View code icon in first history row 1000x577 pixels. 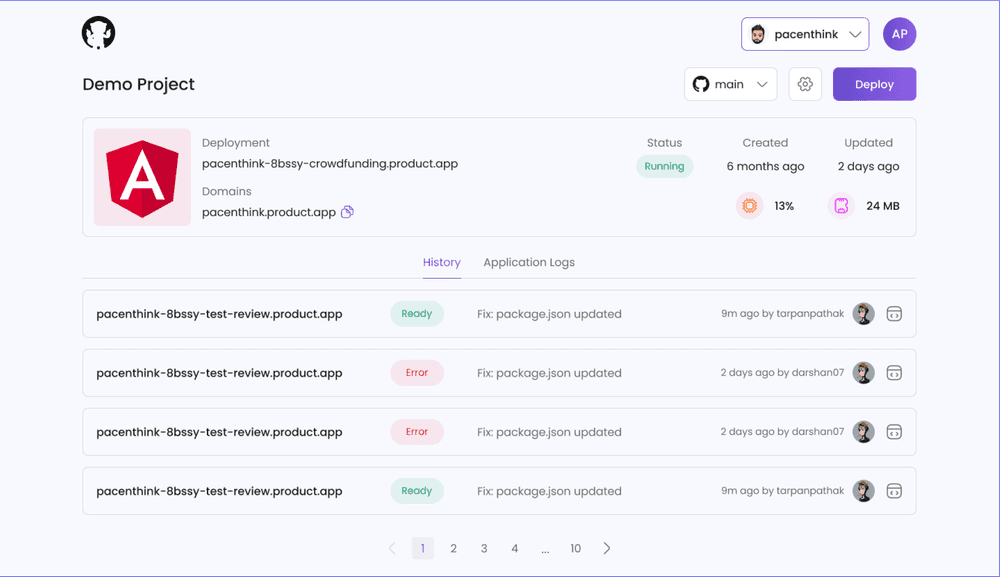coord(894,314)
